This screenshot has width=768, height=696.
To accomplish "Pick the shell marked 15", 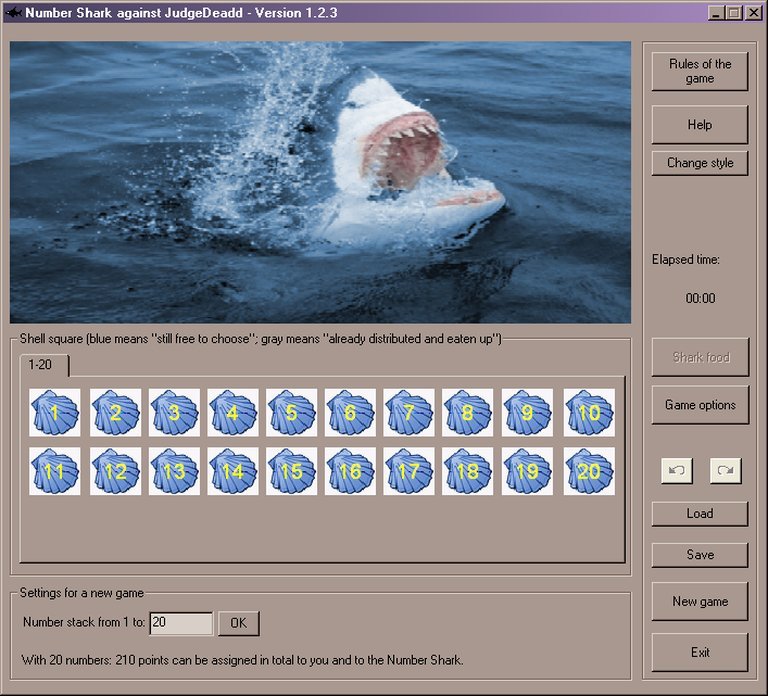I will pyautogui.click(x=292, y=471).
